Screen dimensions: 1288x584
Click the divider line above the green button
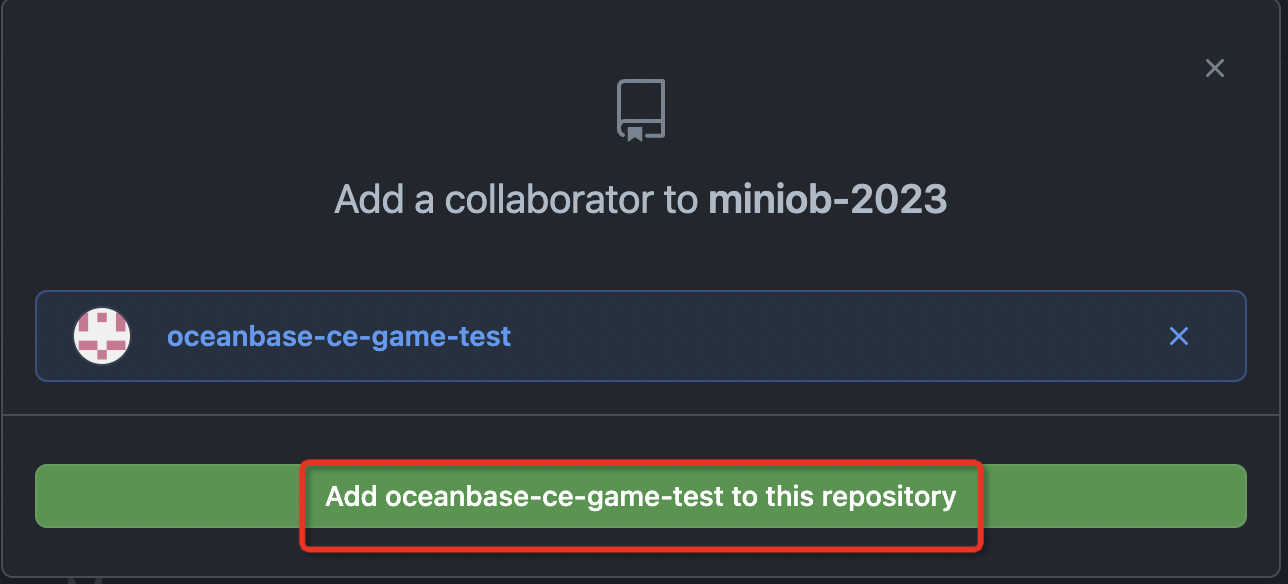pos(641,414)
